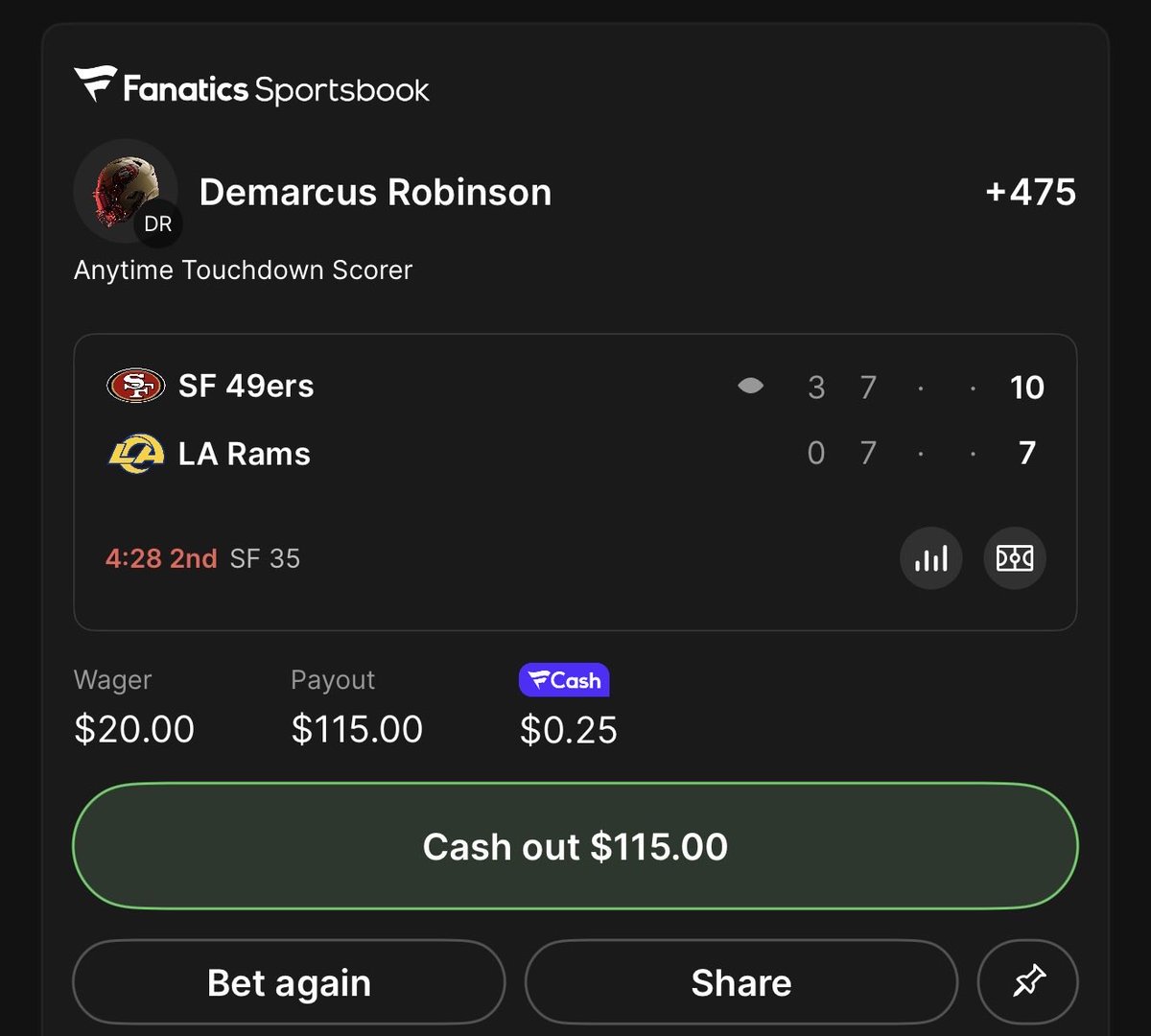The height and width of the screenshot is (1036, 1151).
Task: Tap the SF 49ers team name
Action: point(246,386)
